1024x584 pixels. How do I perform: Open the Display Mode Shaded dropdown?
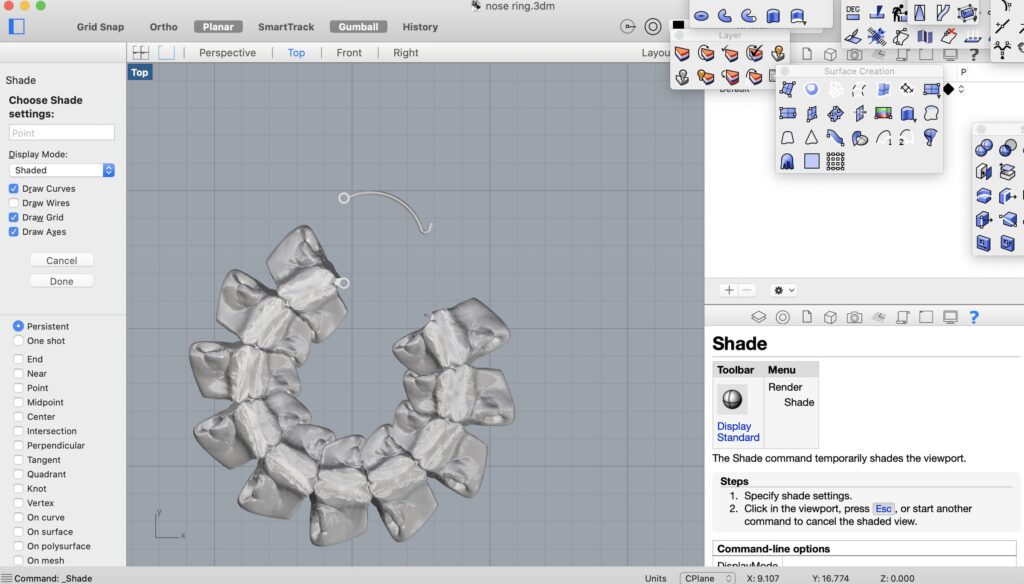point(62,170)
